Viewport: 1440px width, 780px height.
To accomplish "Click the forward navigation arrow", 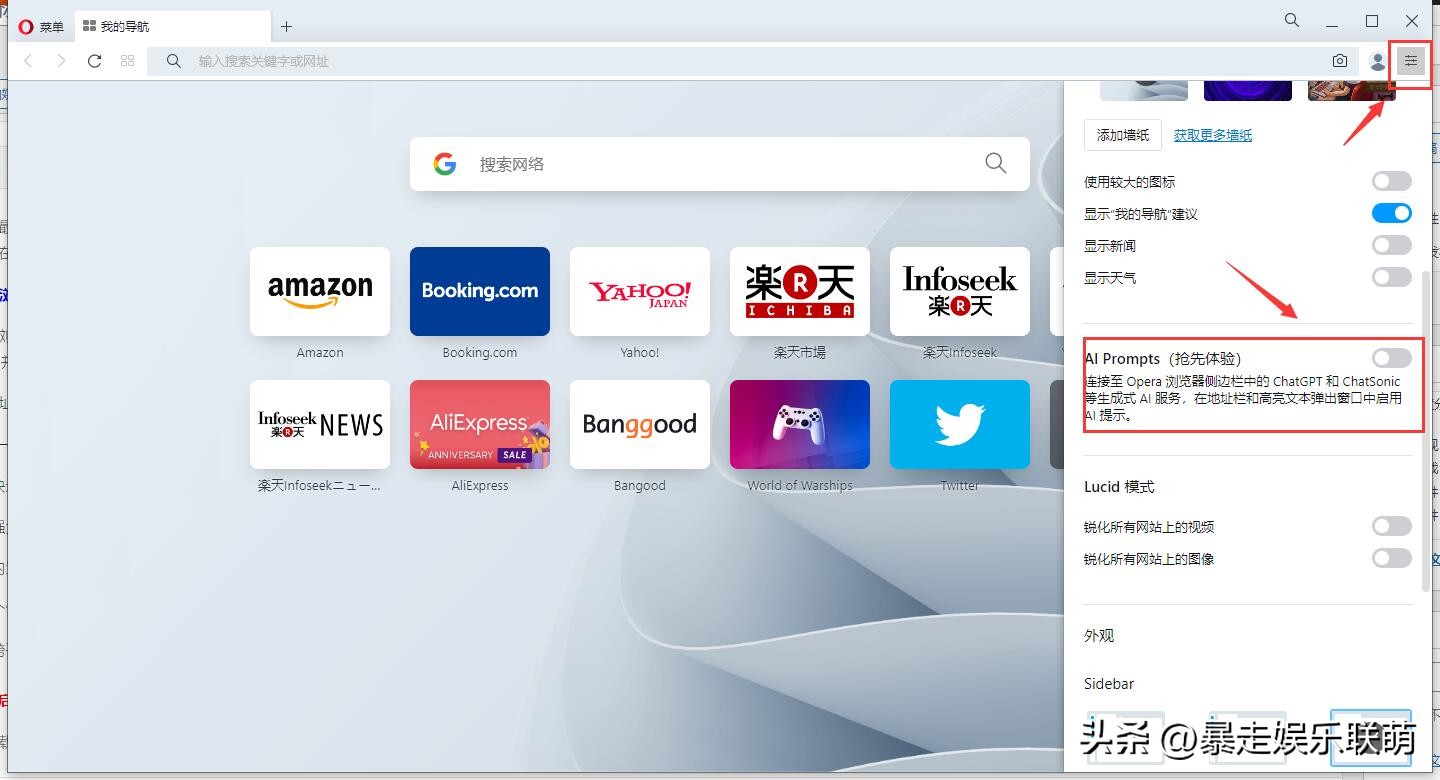I will point(61,60).
